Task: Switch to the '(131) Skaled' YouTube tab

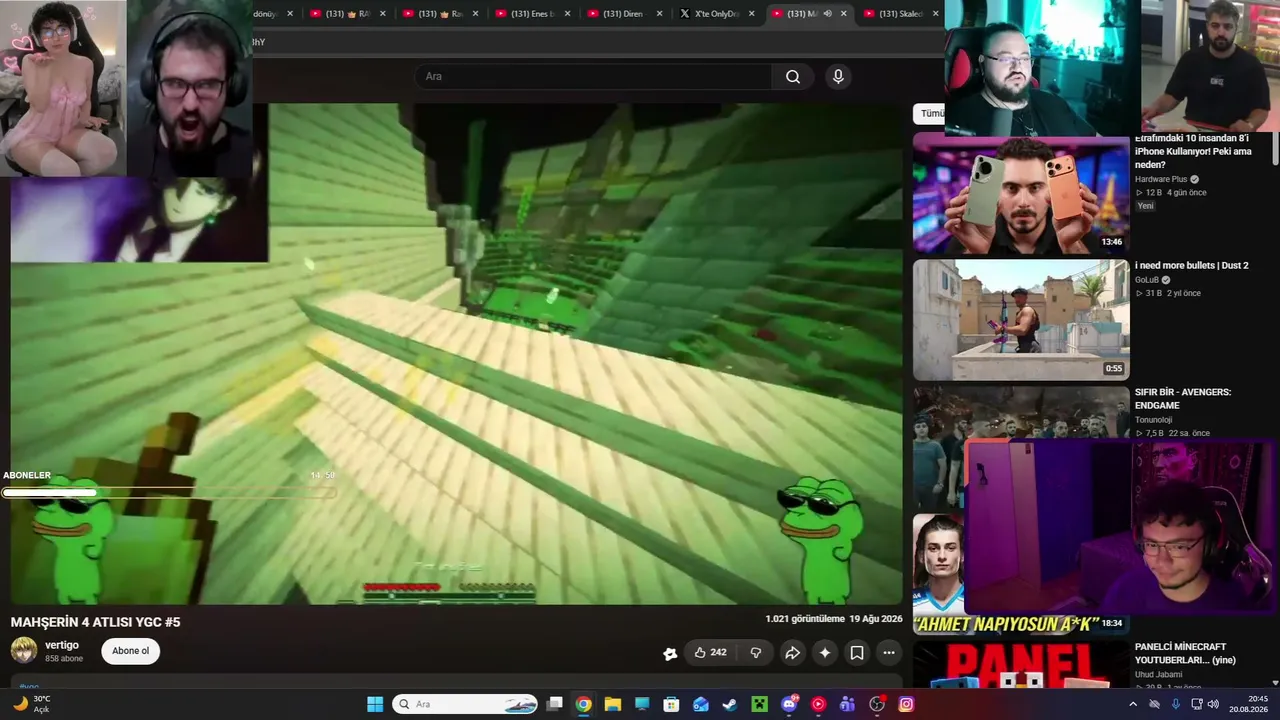Action: click(x=900, y=14)
